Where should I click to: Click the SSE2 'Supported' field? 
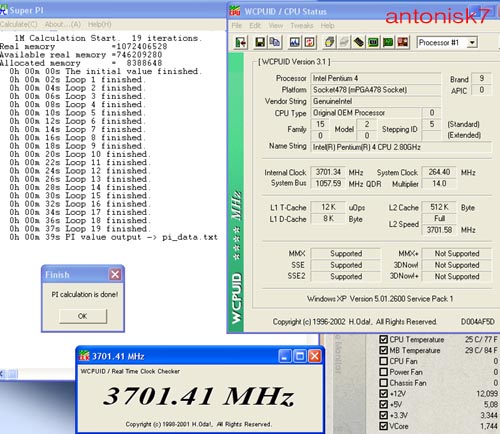346,276
